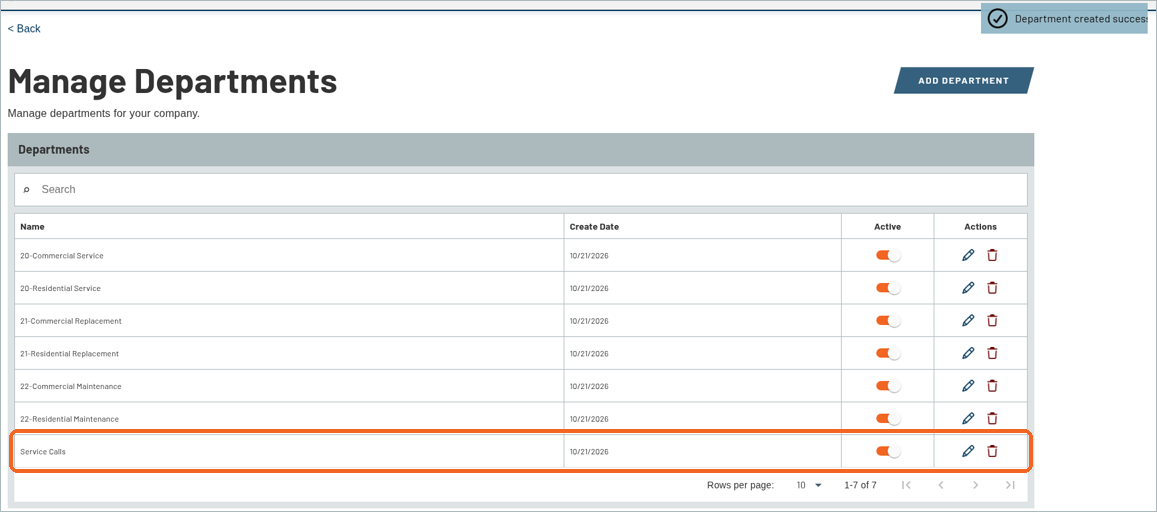Click the Actions column header
1157x512 pixels.
pos(980,226)
